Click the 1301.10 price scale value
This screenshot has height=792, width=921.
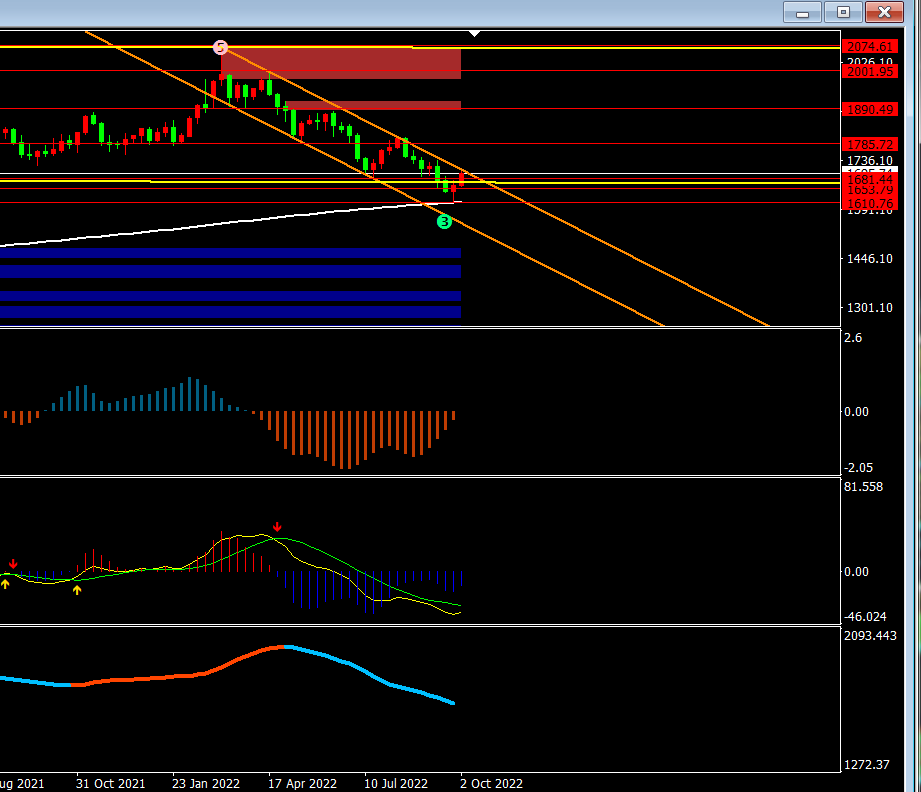pos(869,307)
